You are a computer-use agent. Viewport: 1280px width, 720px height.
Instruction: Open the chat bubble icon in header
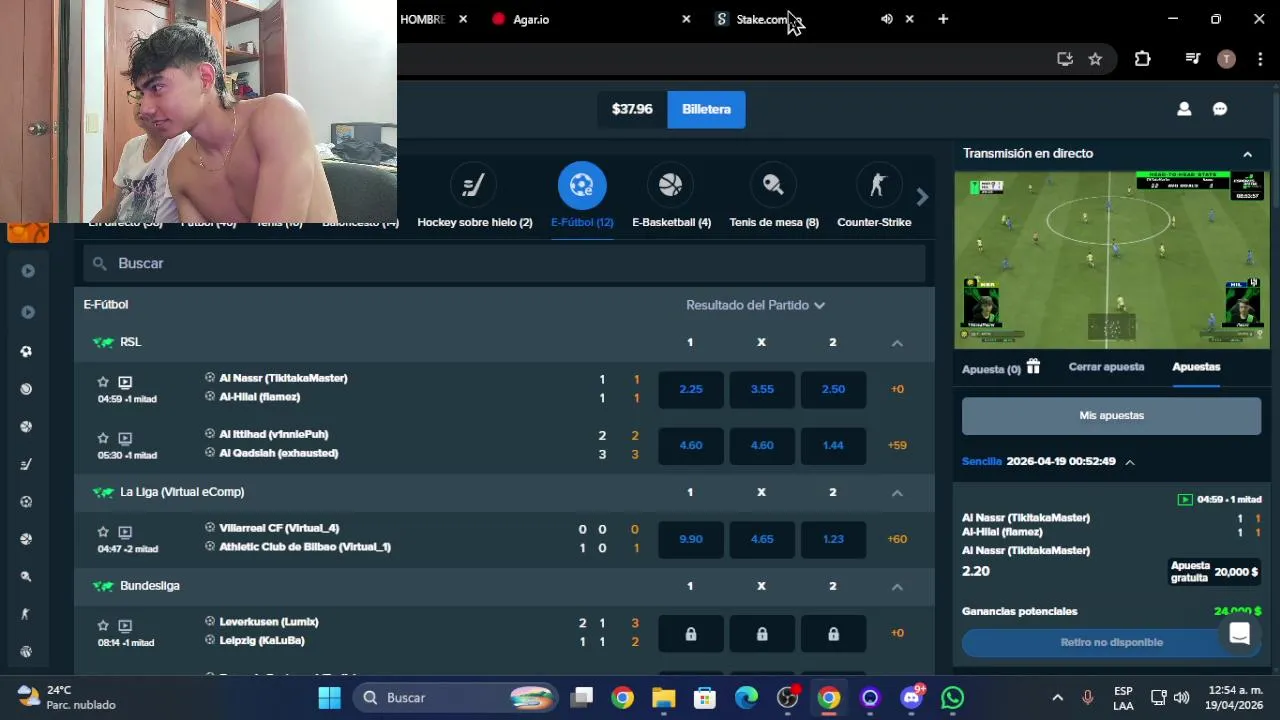pos(1220,109)
